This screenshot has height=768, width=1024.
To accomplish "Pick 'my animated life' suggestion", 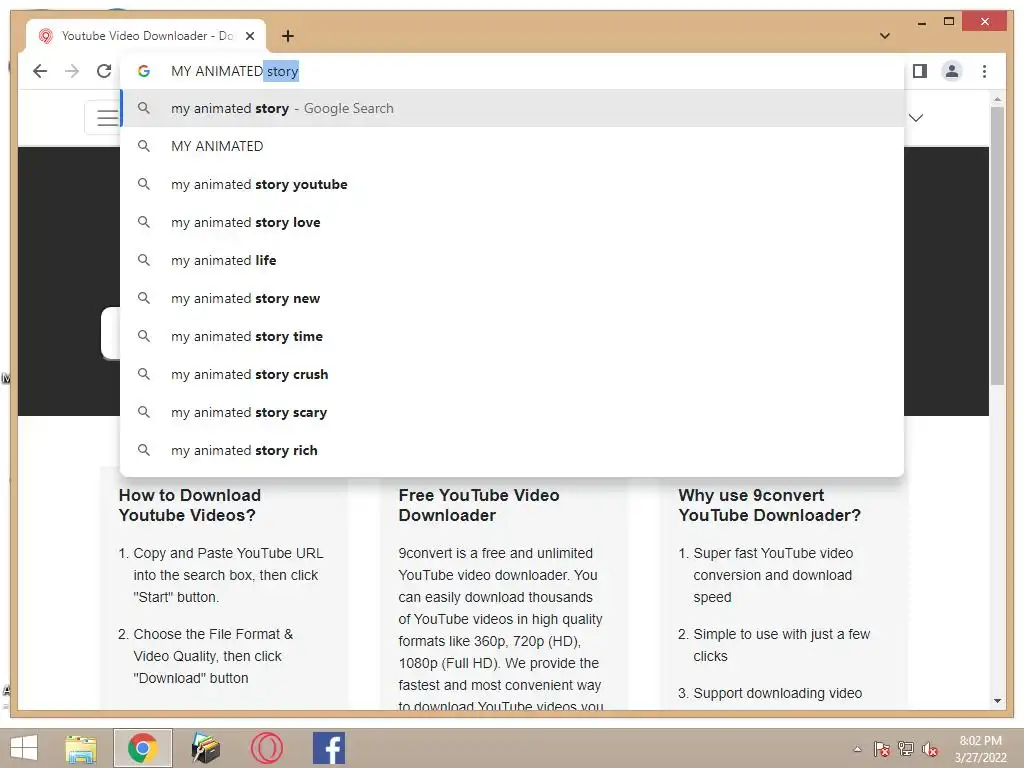I will pos(512,260).
